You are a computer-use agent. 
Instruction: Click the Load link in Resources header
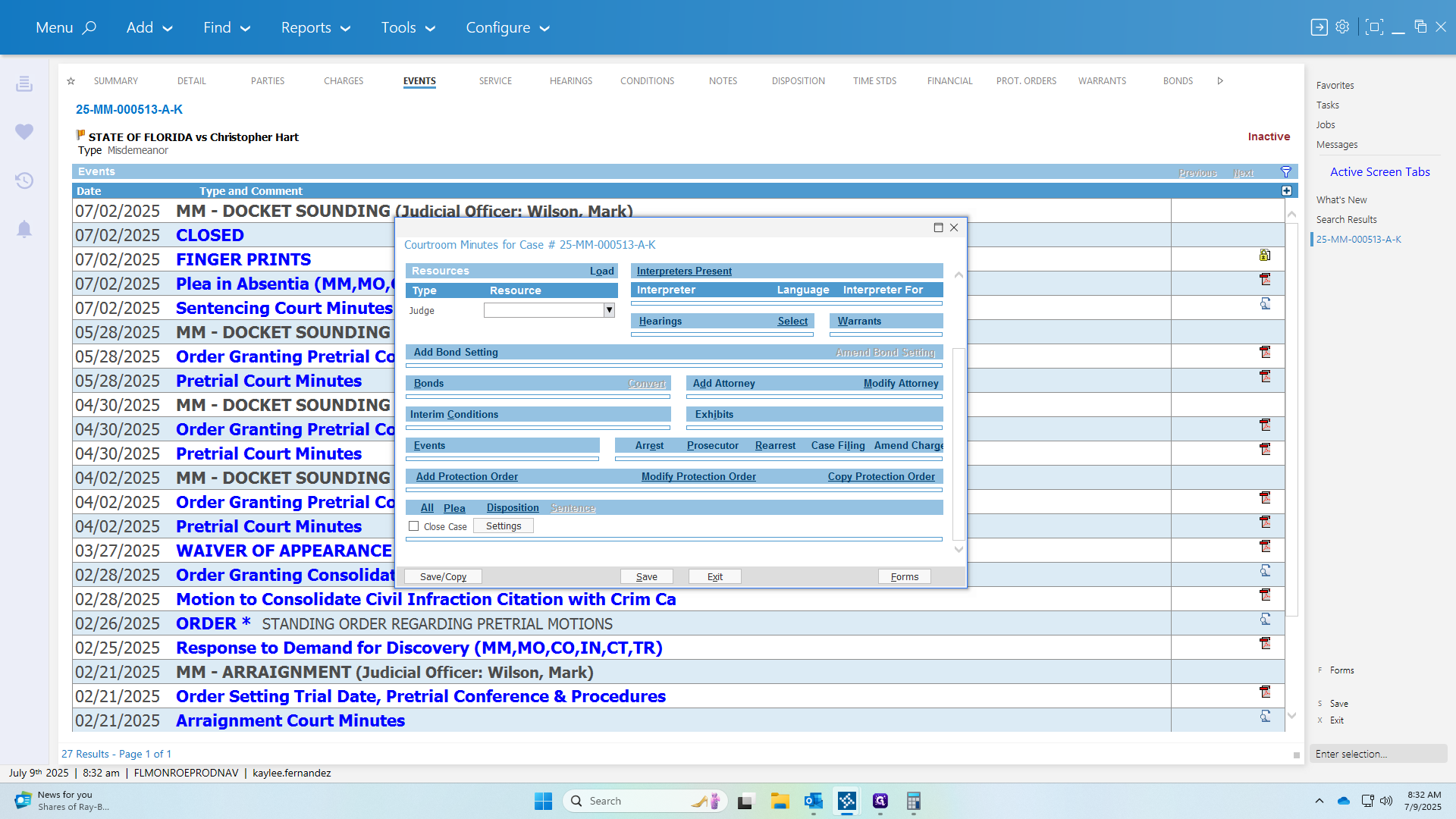coord(602,271)
